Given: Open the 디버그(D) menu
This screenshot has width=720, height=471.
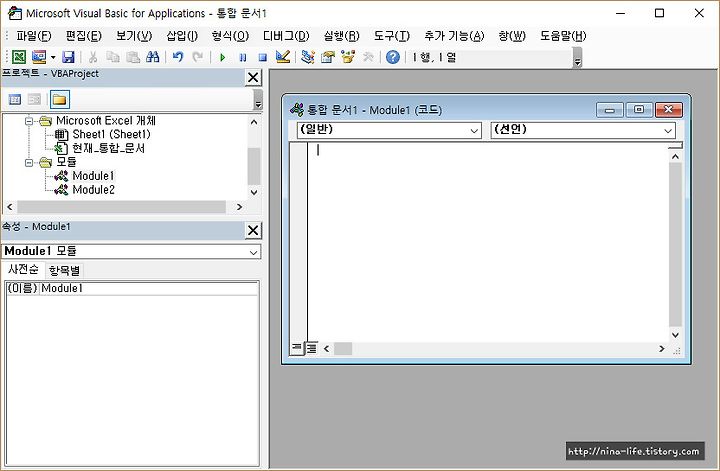Looking at the screenshot, I should point(286,36).
